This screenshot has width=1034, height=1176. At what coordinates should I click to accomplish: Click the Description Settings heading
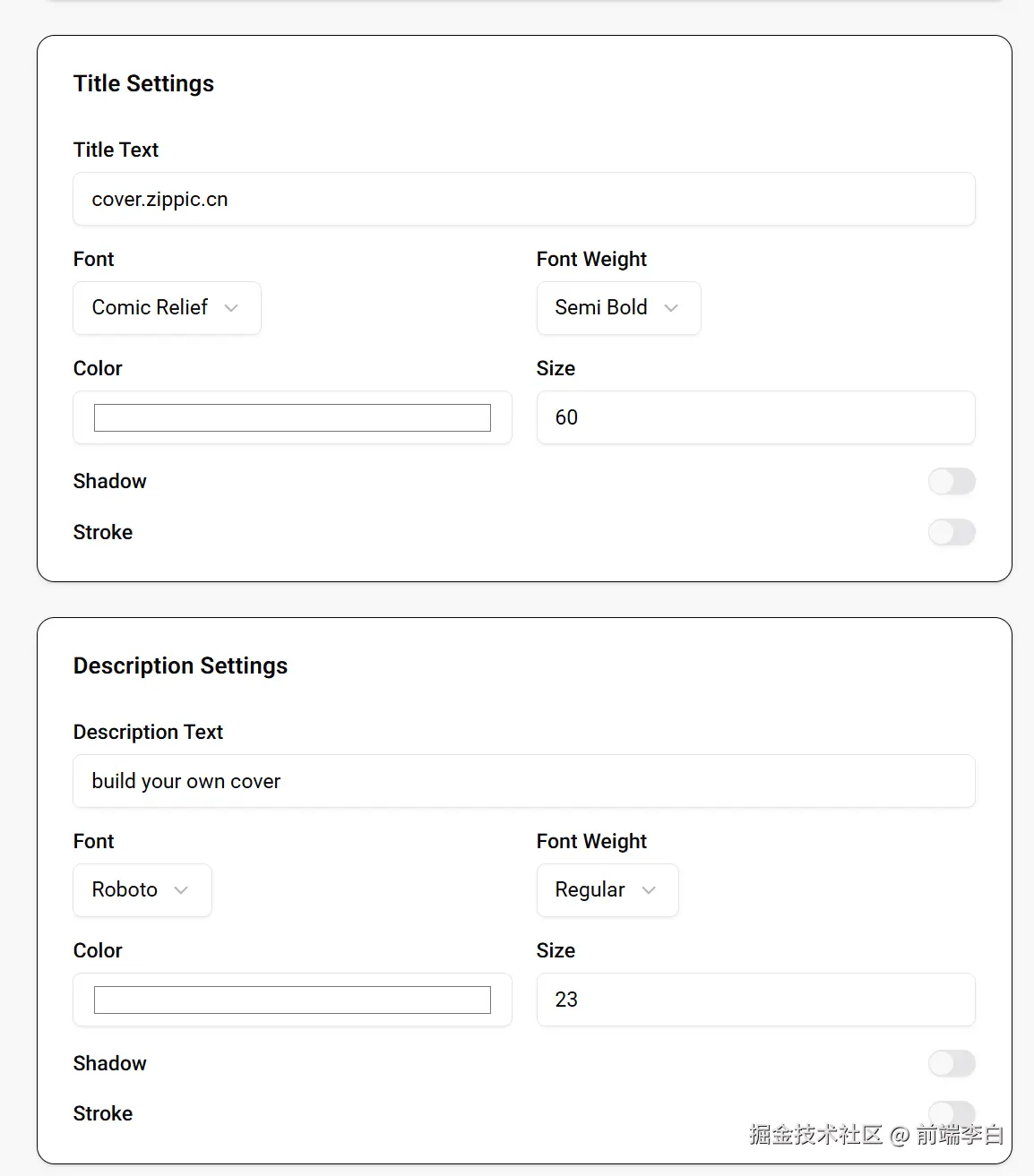pos(180,665)
